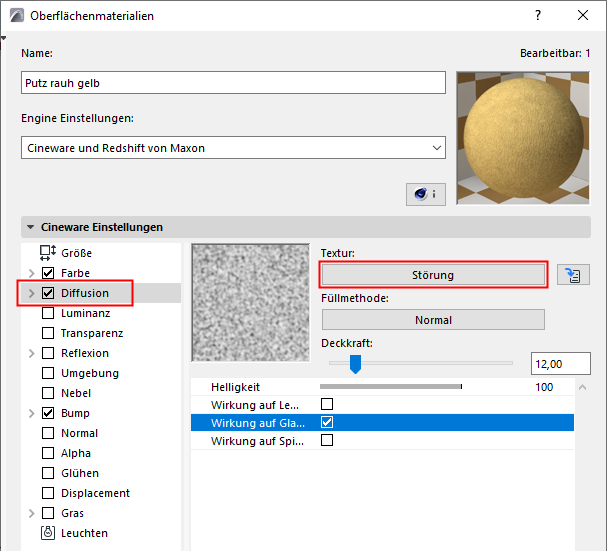The image size is (607, 551).
Task: Click the Helligkeit value bar
Action: (x=391, y=386)
